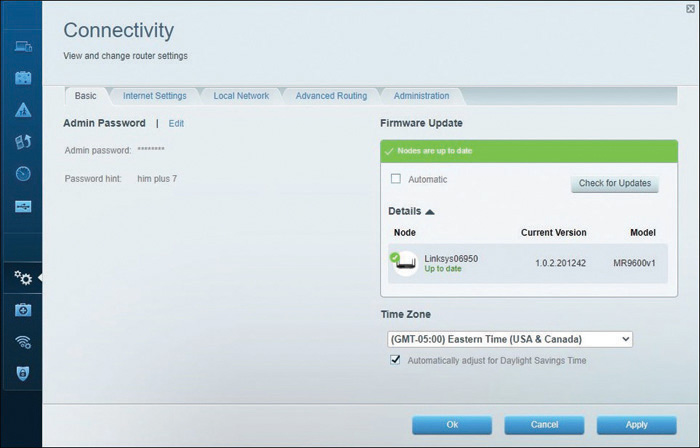Click the Apply button
Screen dimensions: 700x448
(x=637, y=425)
